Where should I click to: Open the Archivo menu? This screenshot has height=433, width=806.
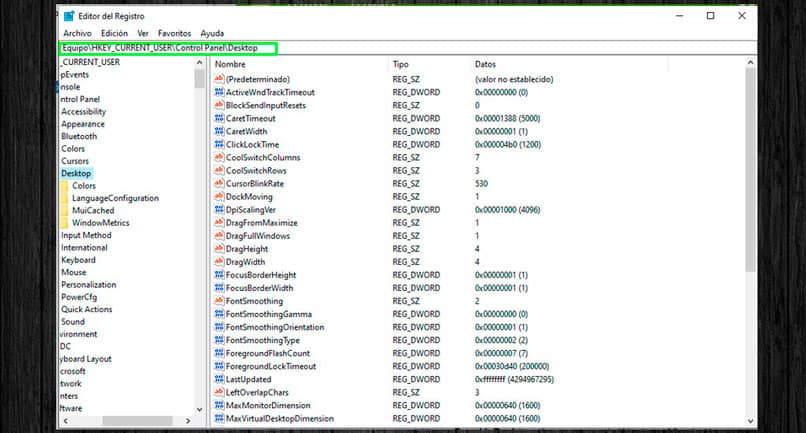click(78, 33)
